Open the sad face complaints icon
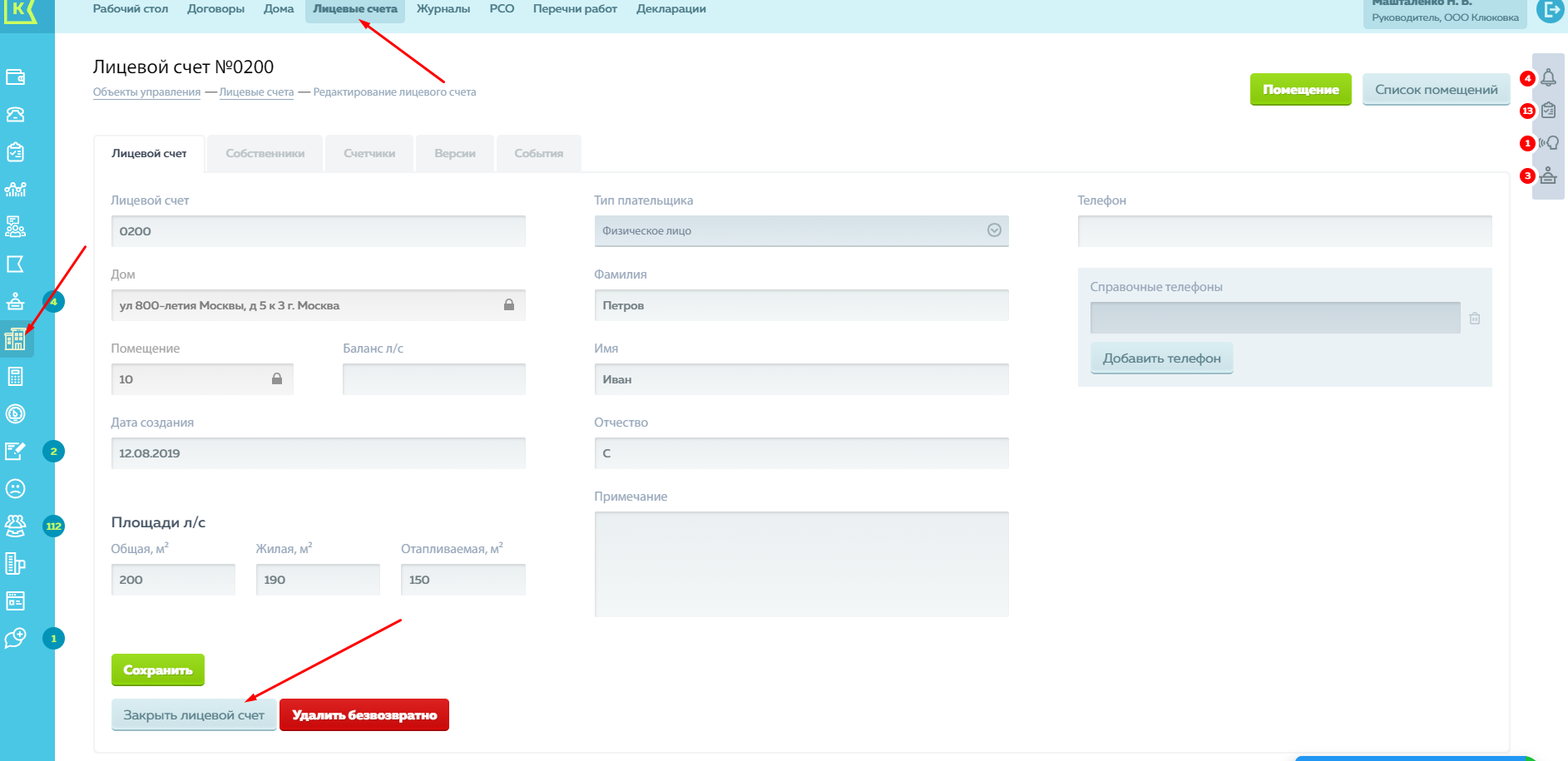Screen dimensions: 1568x761 16,489
